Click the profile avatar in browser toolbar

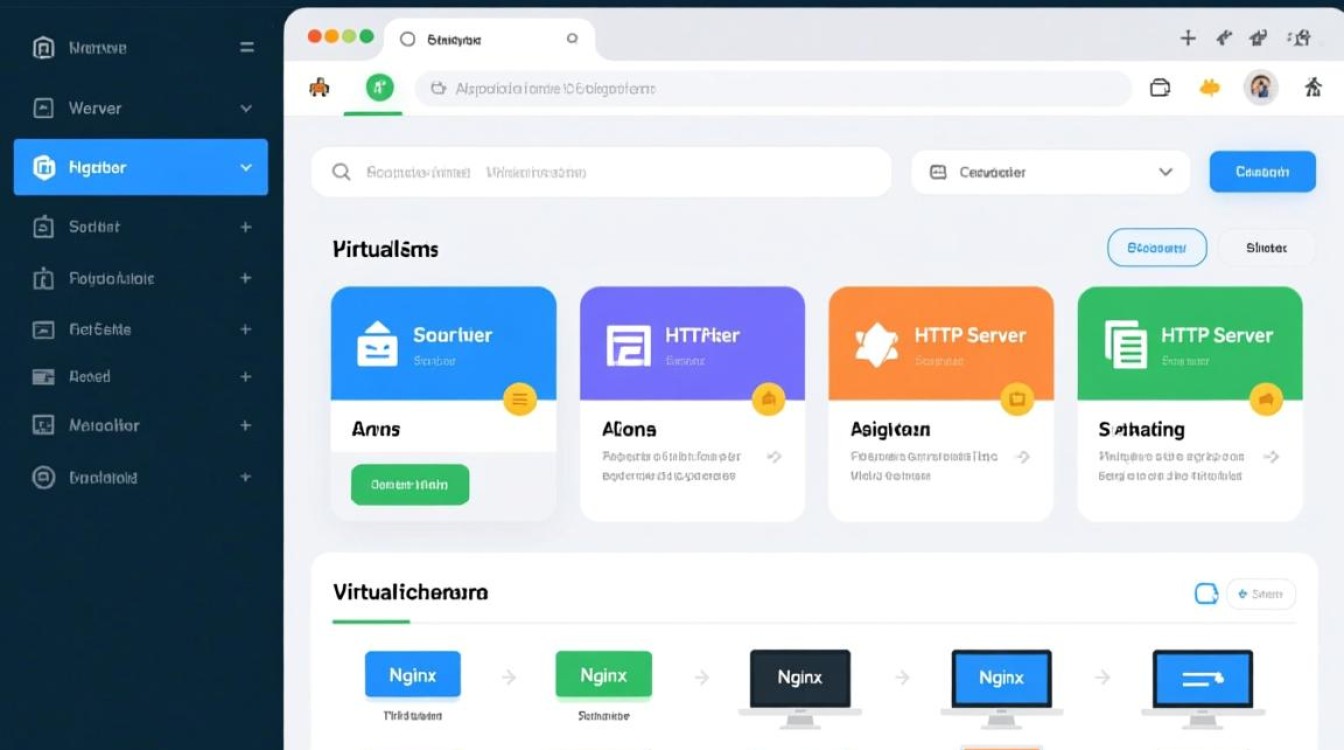coord(1261,88)
